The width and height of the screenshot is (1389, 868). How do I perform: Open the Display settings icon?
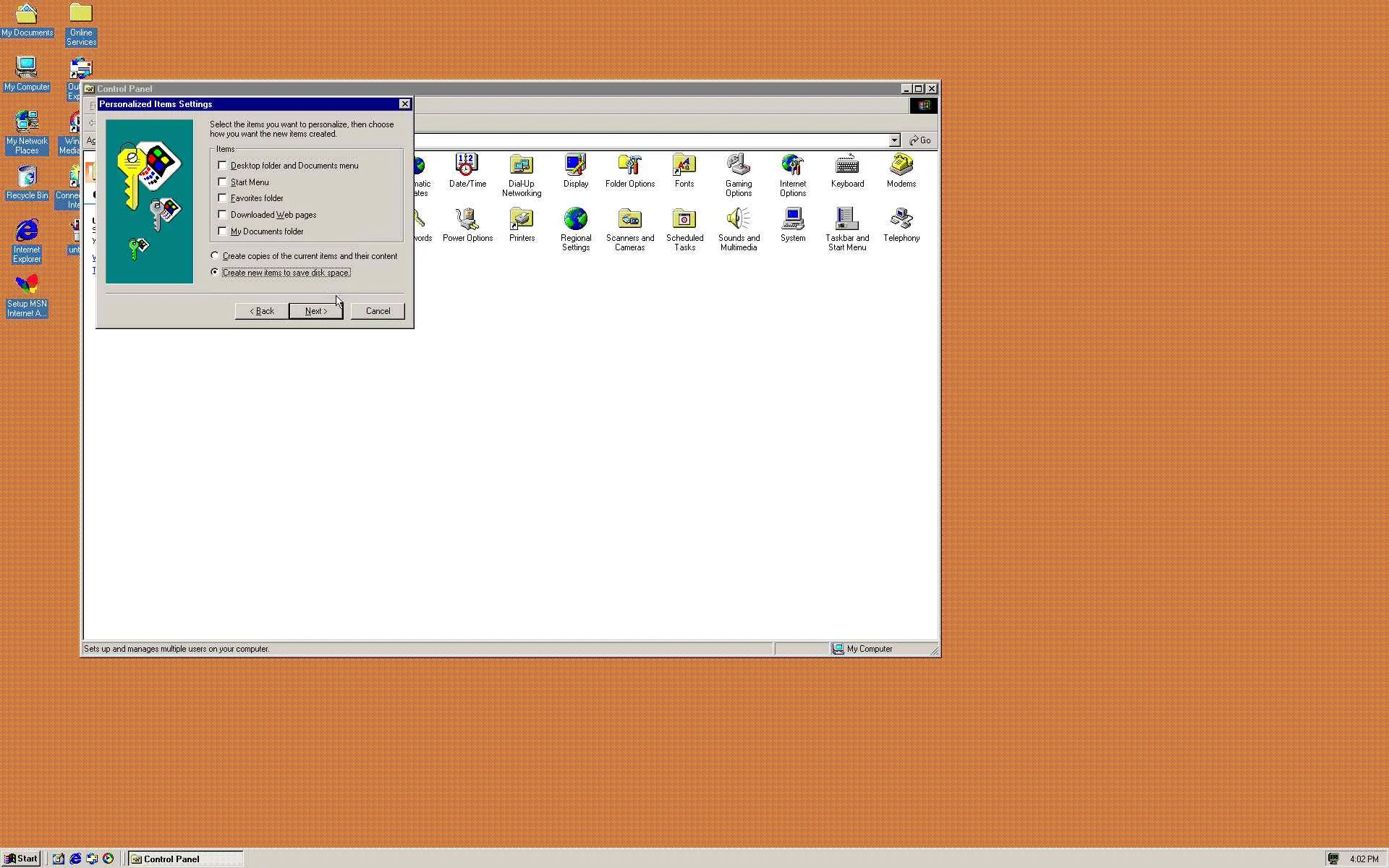[x=575, y=166]
